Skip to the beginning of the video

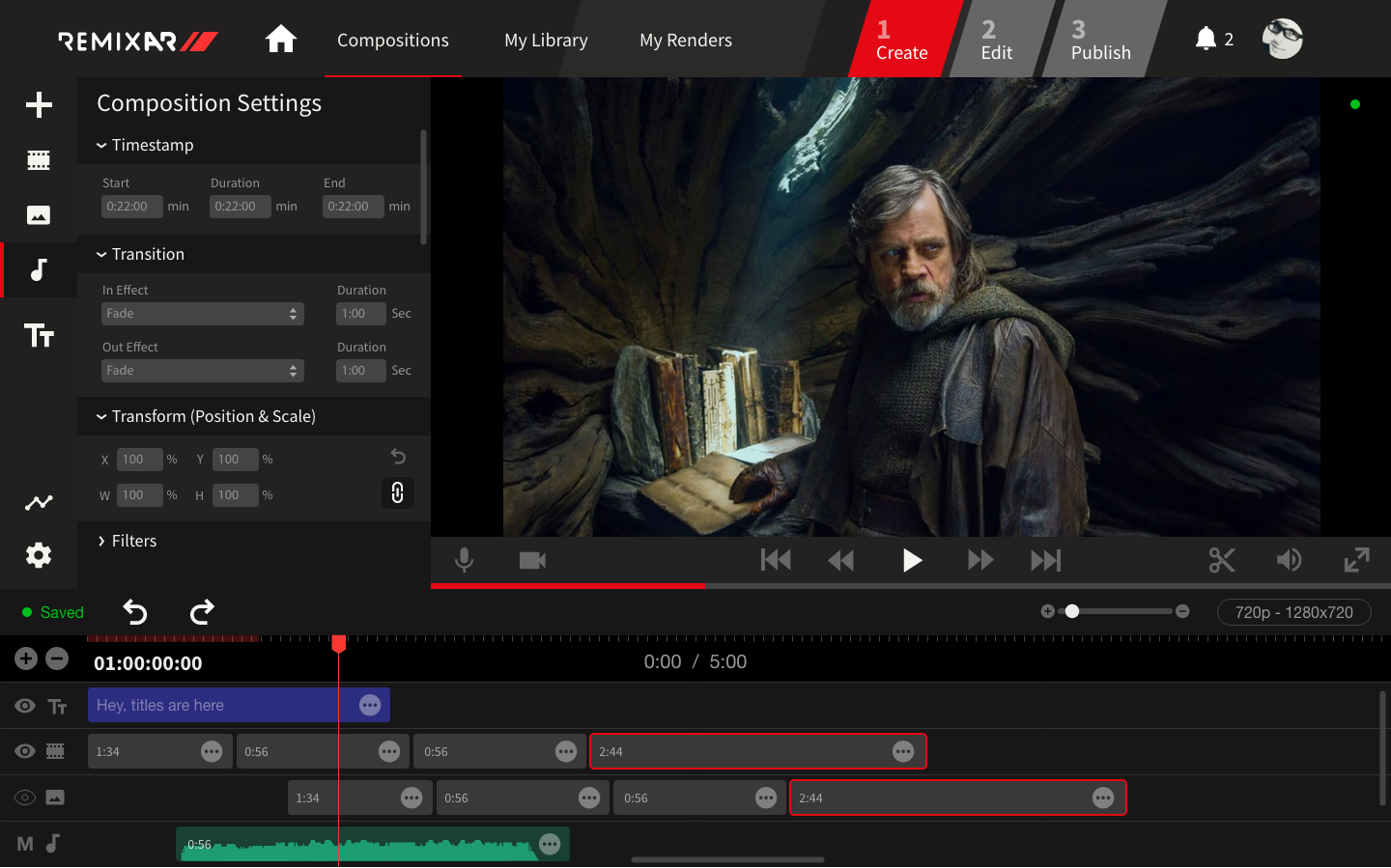(x=776, y=560)
